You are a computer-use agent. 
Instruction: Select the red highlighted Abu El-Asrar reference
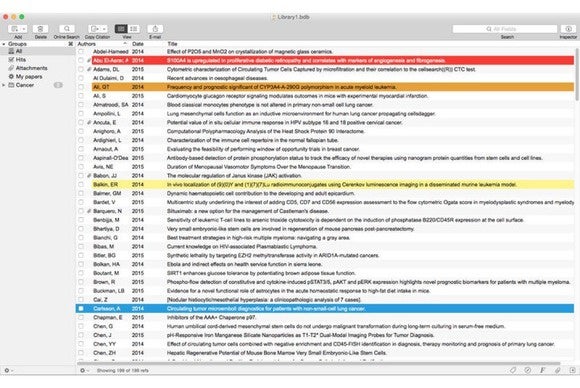[x=333, y=60]
